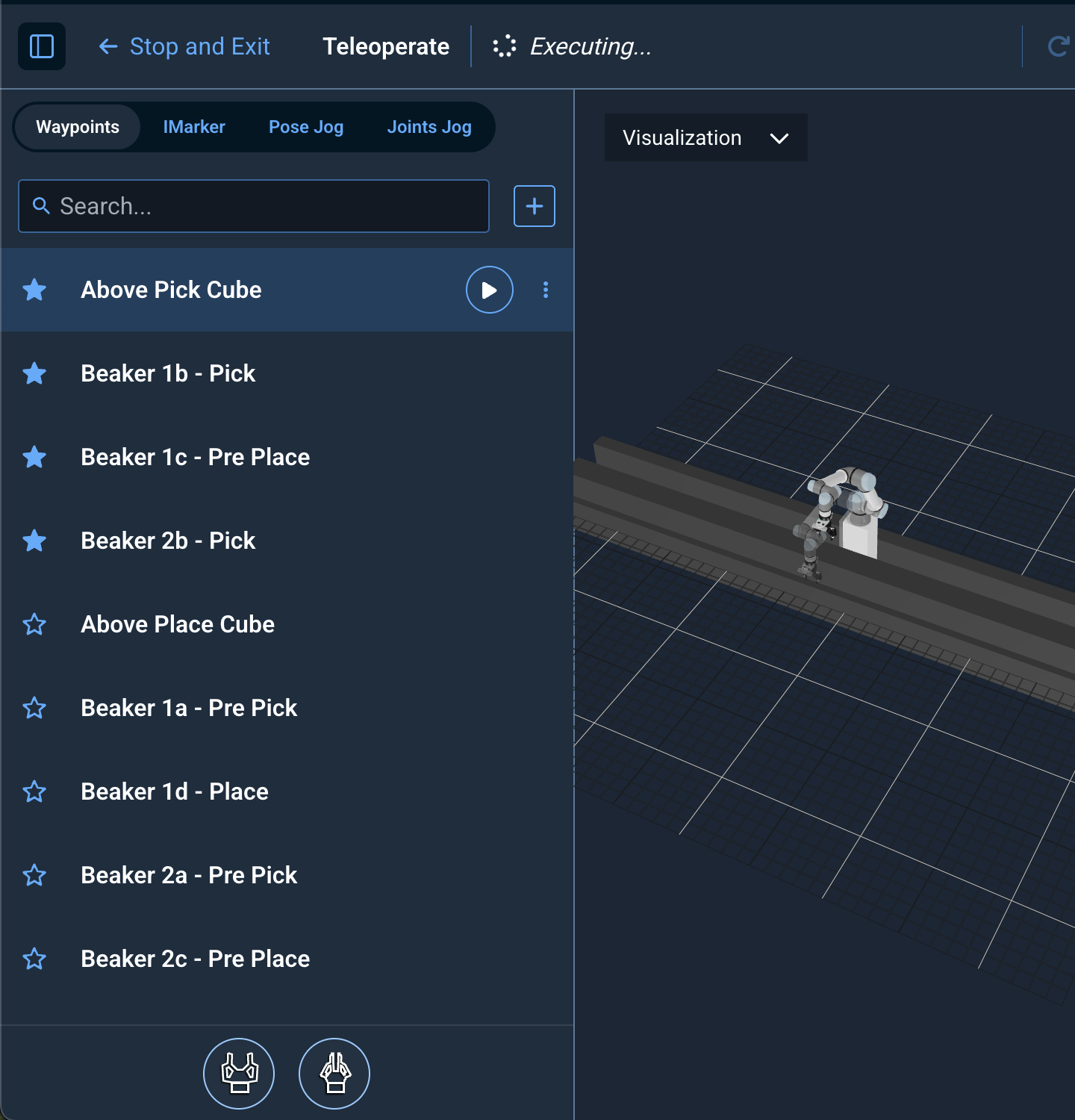Favorite Beaker 2c - Pre Place star

pos(34,959)
